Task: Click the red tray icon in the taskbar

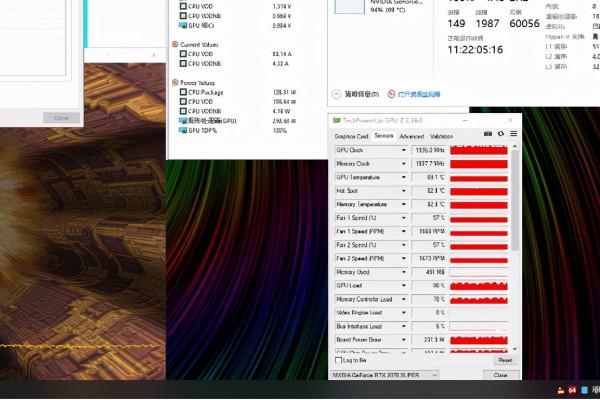Action: (561, 390)
